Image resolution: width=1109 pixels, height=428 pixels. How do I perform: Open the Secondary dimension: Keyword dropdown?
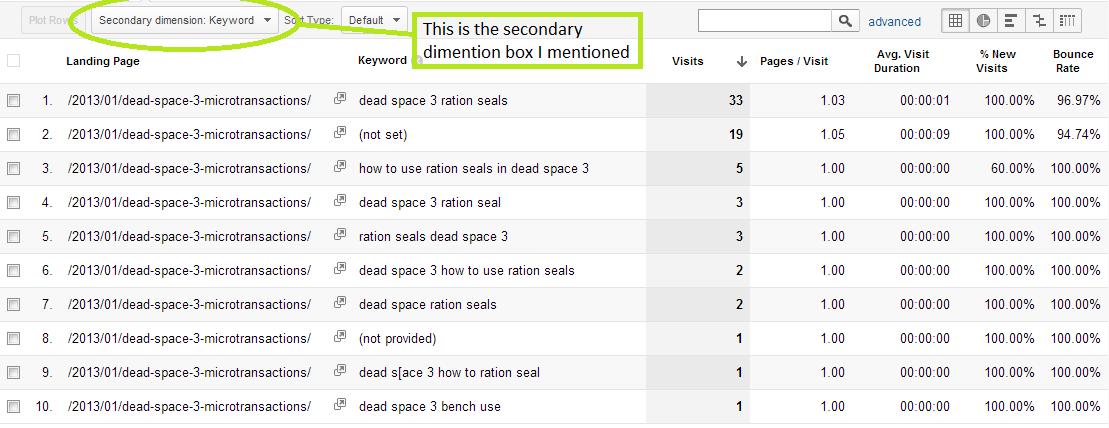click(x=185, y=19)
